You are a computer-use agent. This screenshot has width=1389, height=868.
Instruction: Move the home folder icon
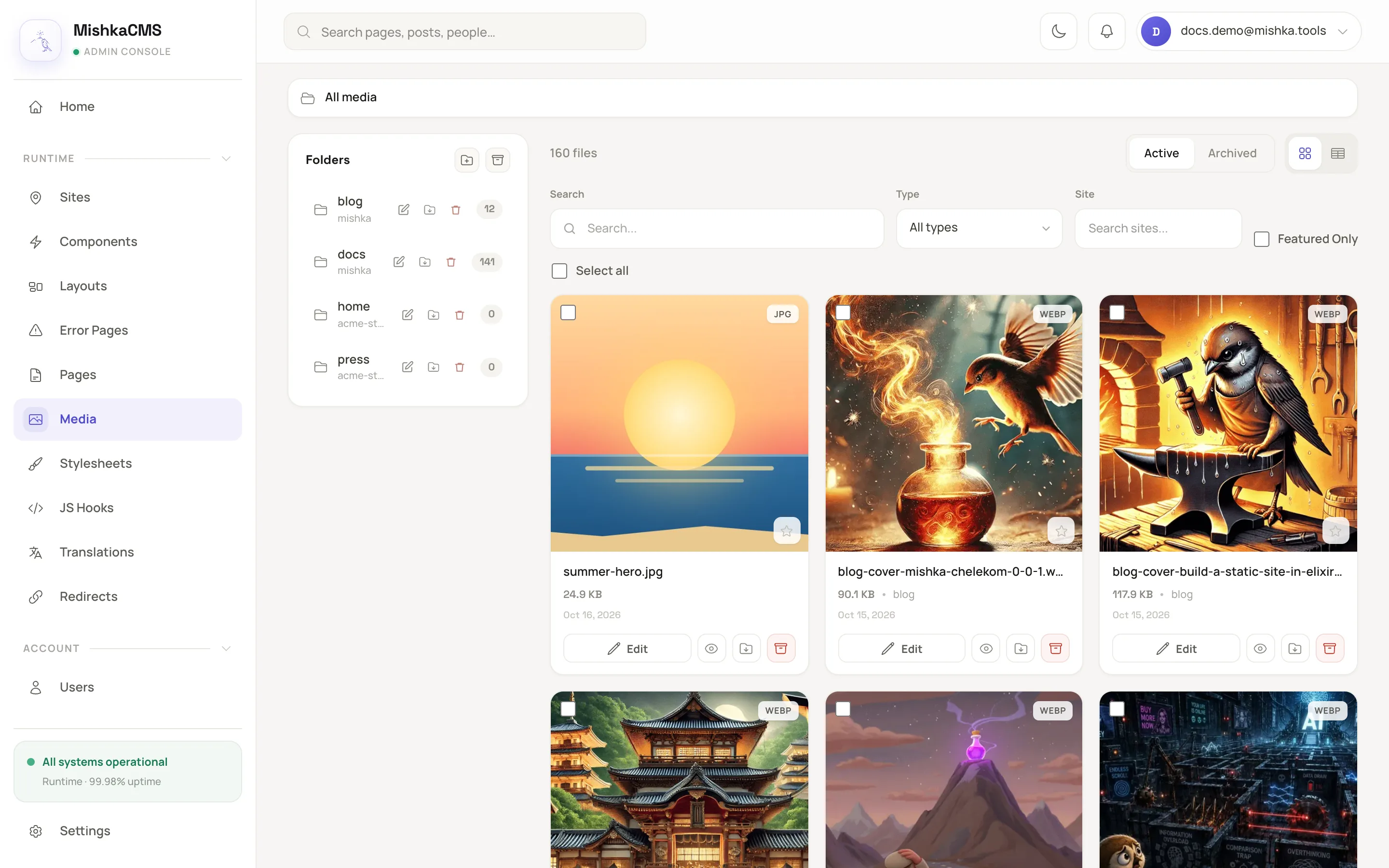434,314
